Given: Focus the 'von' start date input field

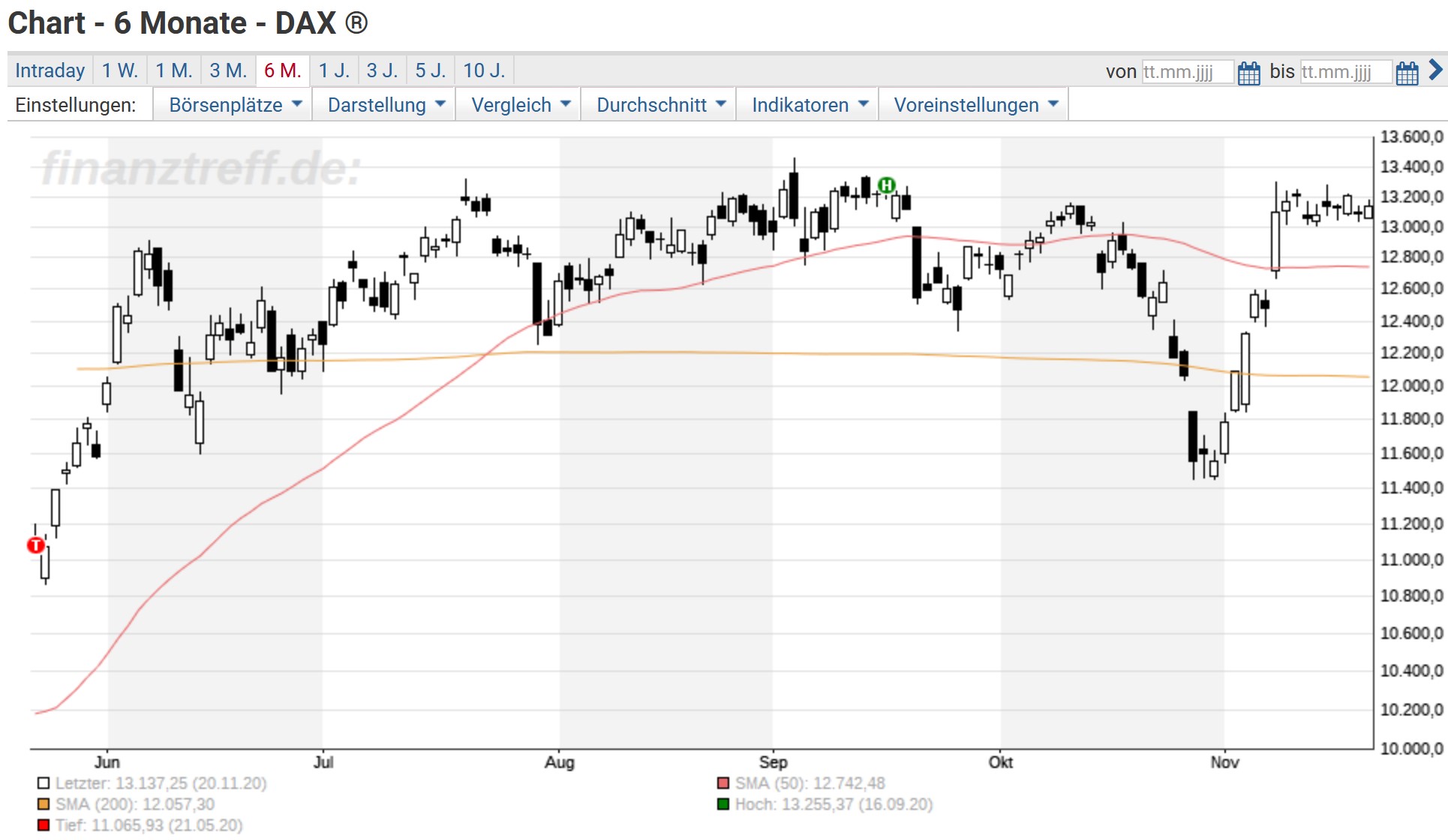Looking at the screenshot, I should pos(1188,72).
